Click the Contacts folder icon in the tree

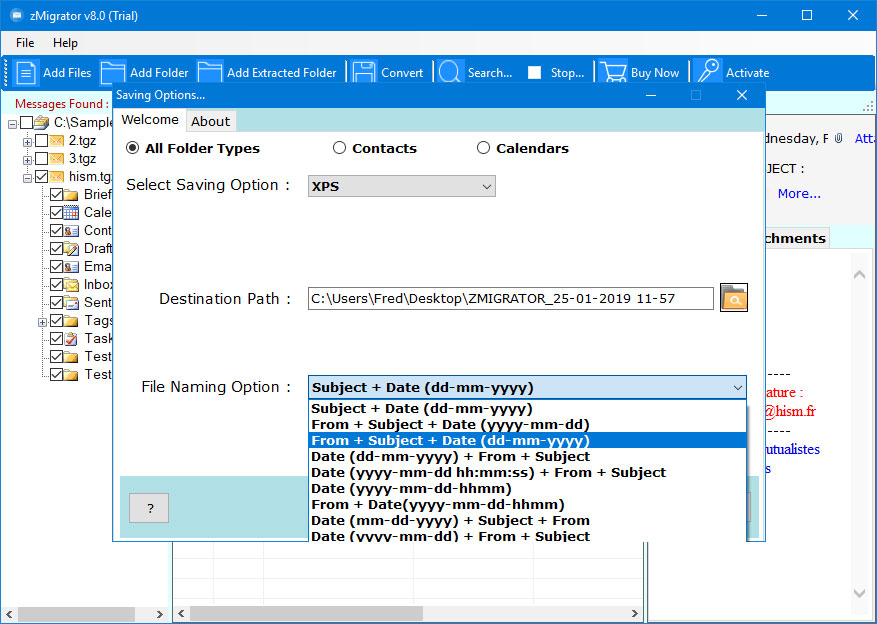point(71,230)
